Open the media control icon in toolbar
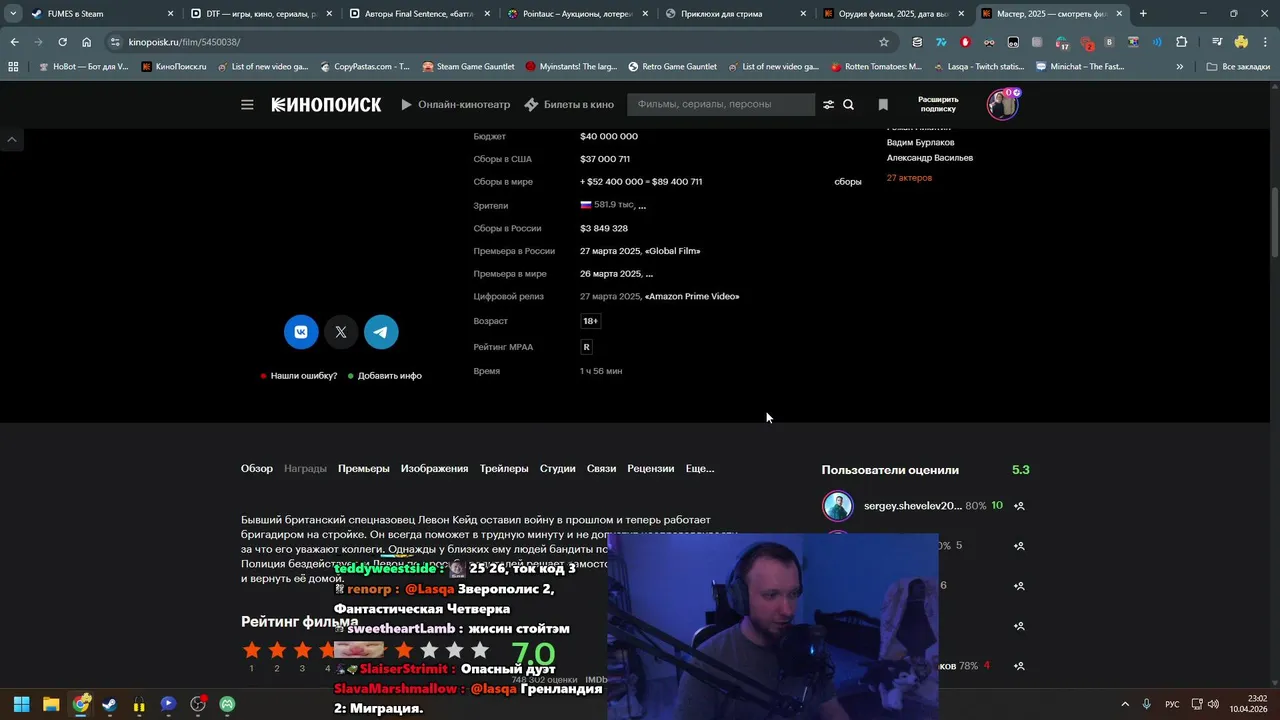The width and height of the screenshot is (1280, 720). [1217, 42]
